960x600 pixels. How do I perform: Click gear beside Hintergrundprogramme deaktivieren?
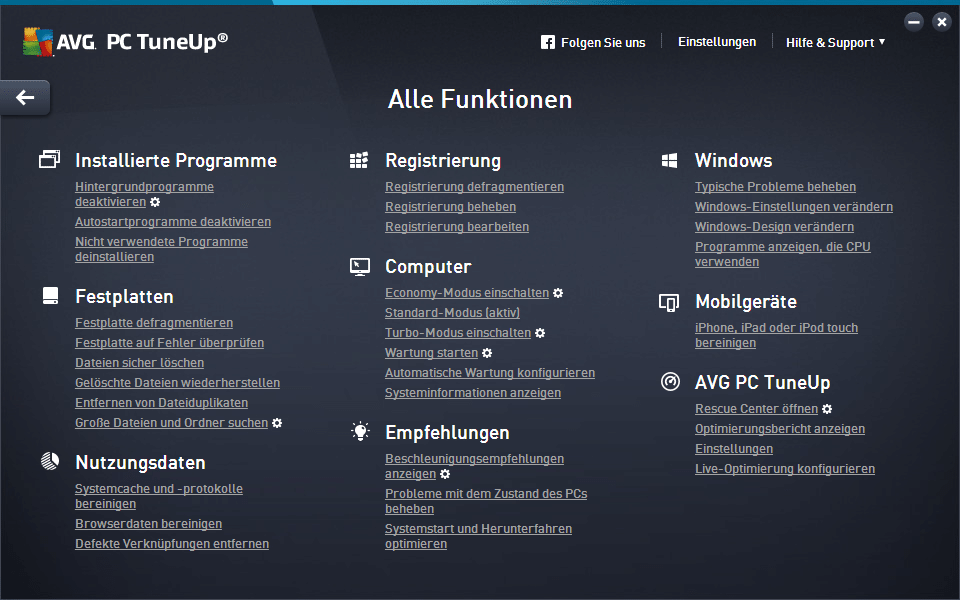pyautogui.click(x=155, y=202)
